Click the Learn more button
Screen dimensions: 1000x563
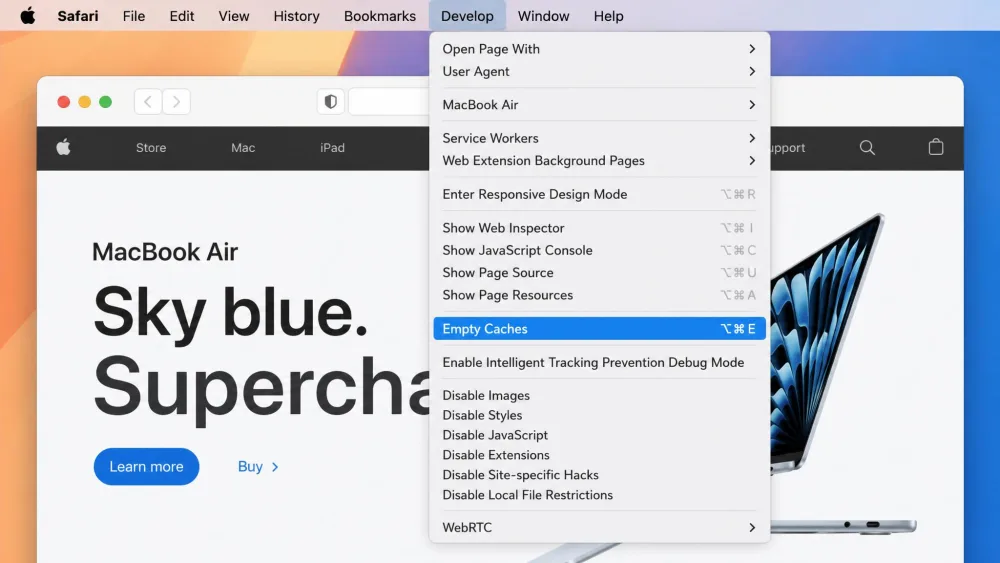[x=146, y=467]
